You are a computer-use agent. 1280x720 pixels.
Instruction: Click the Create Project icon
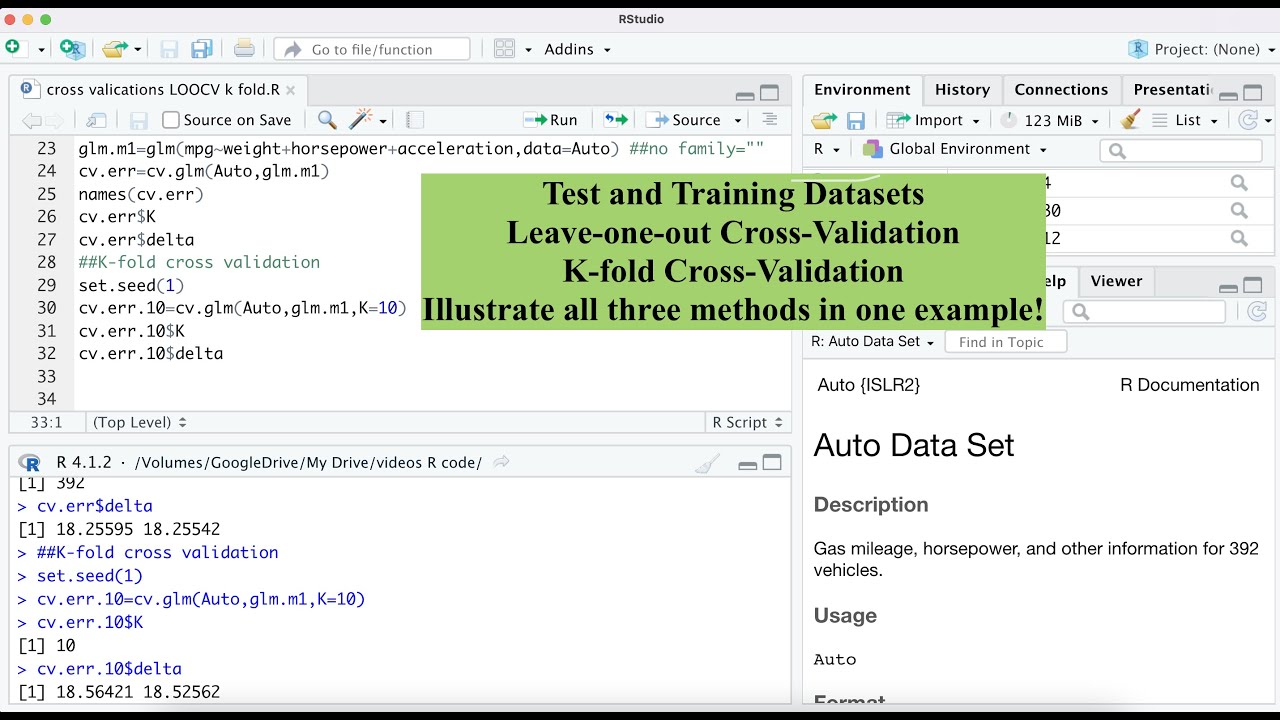[x=72, y=48]
